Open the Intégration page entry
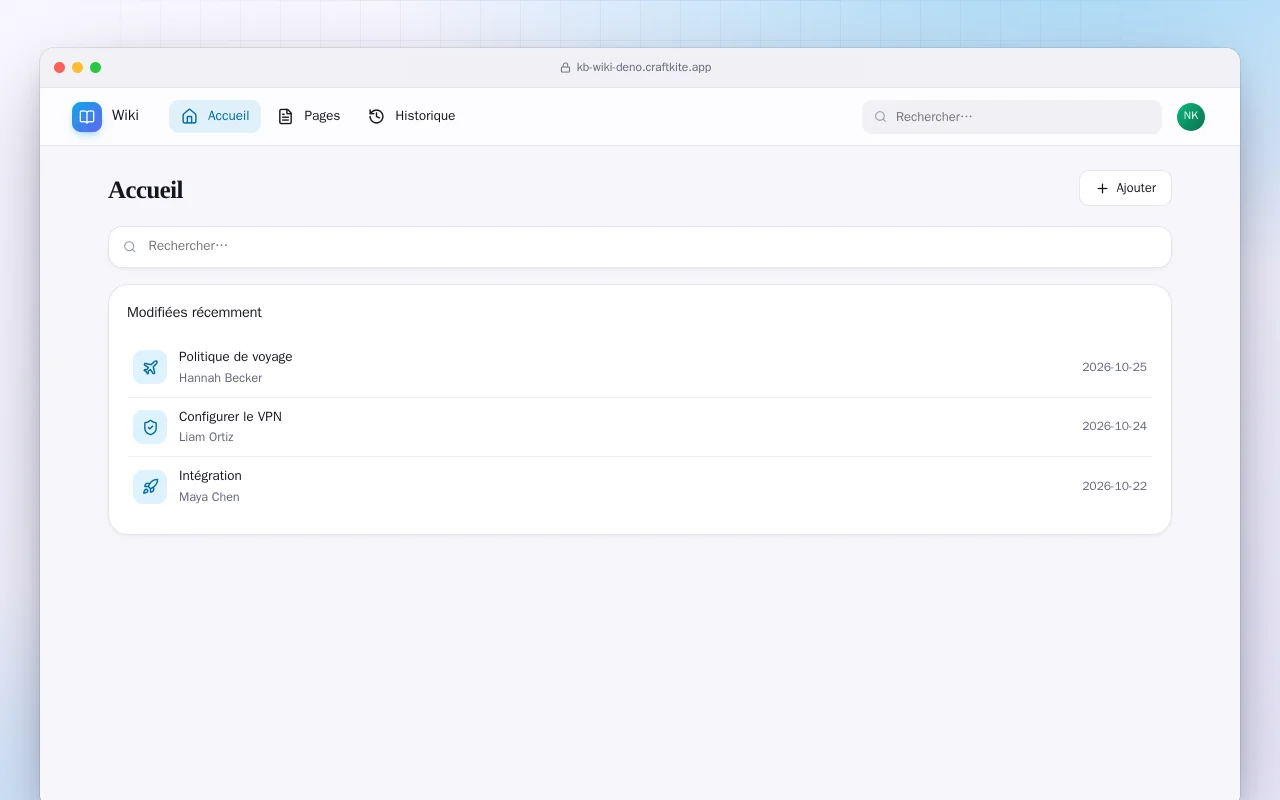The image size is (1280, 800). (x=640, y=486)
